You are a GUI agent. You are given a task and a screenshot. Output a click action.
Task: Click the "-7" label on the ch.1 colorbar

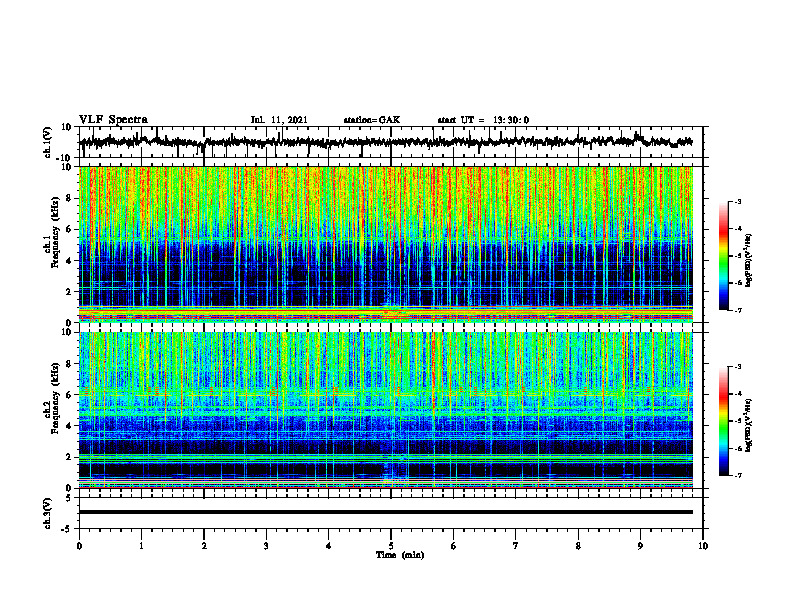click(x=737, y=310)
